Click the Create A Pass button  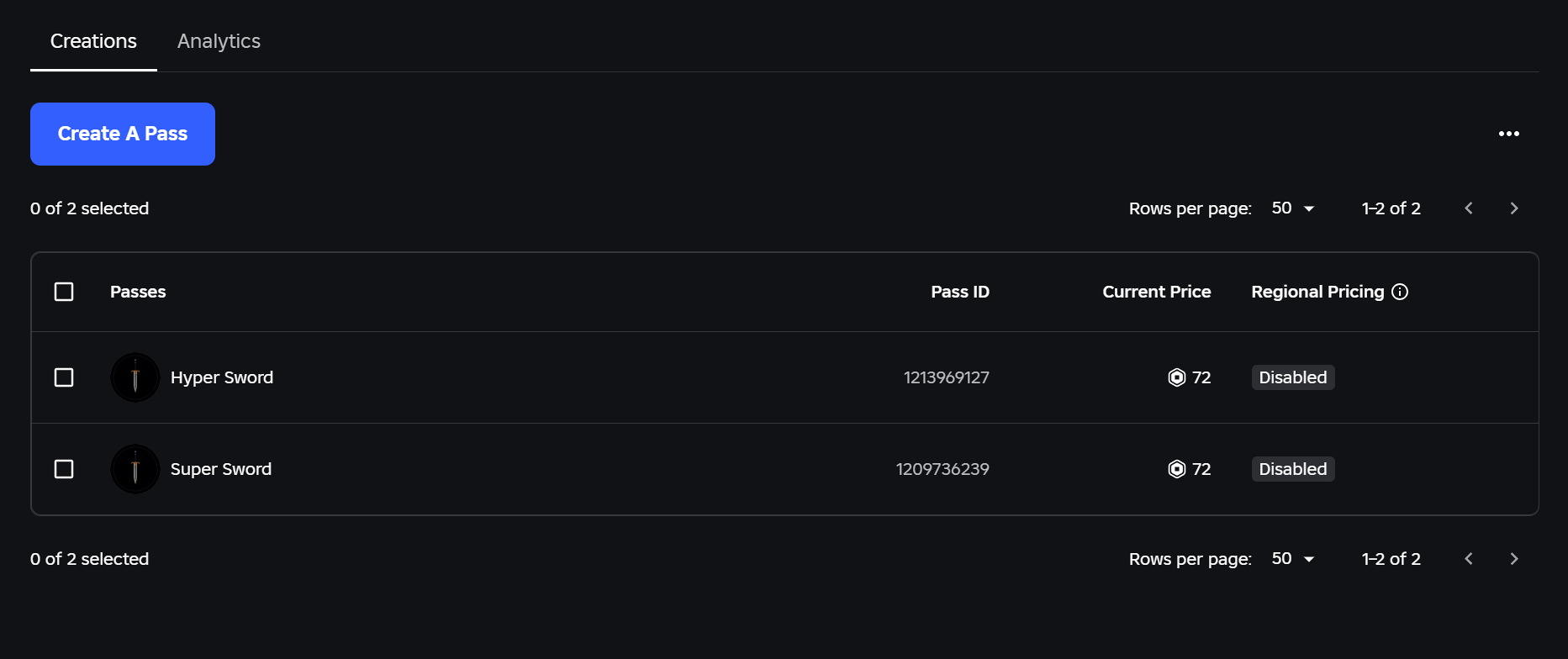[123, 134]
